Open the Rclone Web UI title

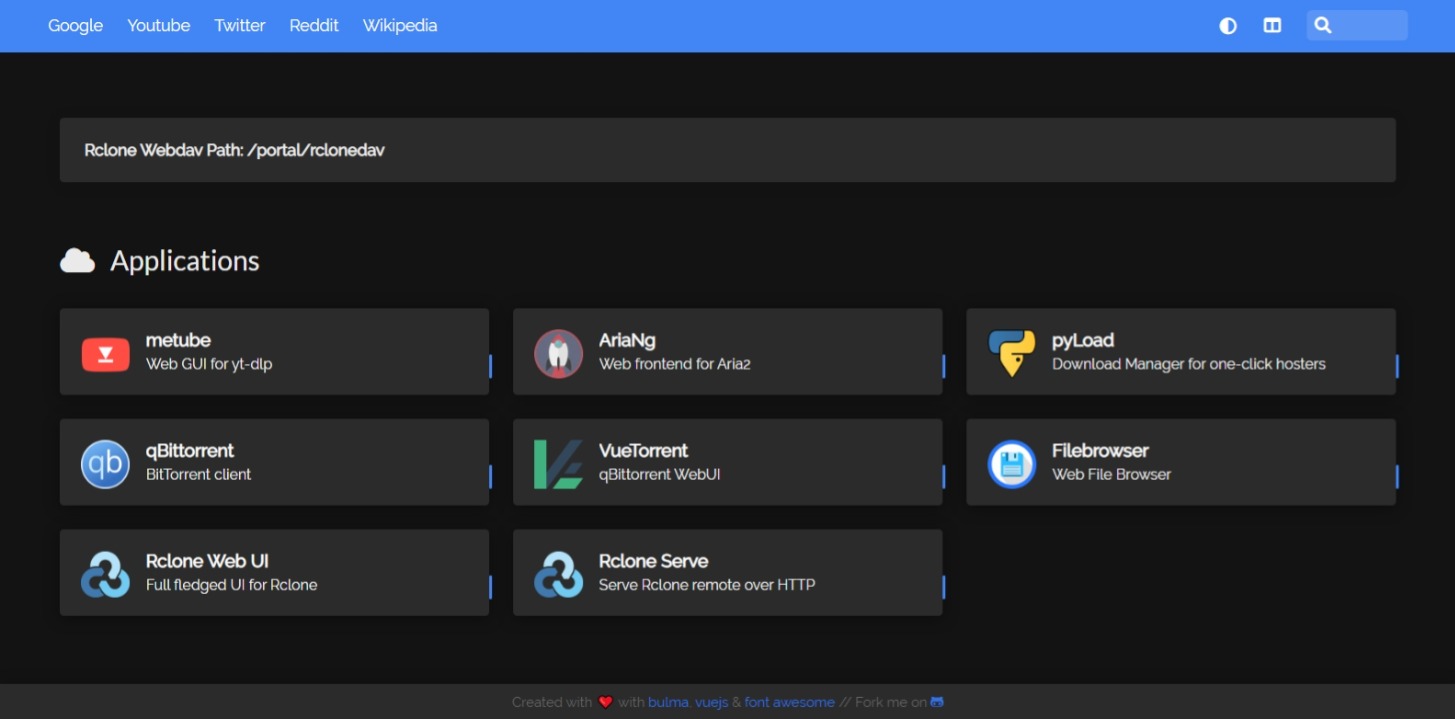coord(207,561)
